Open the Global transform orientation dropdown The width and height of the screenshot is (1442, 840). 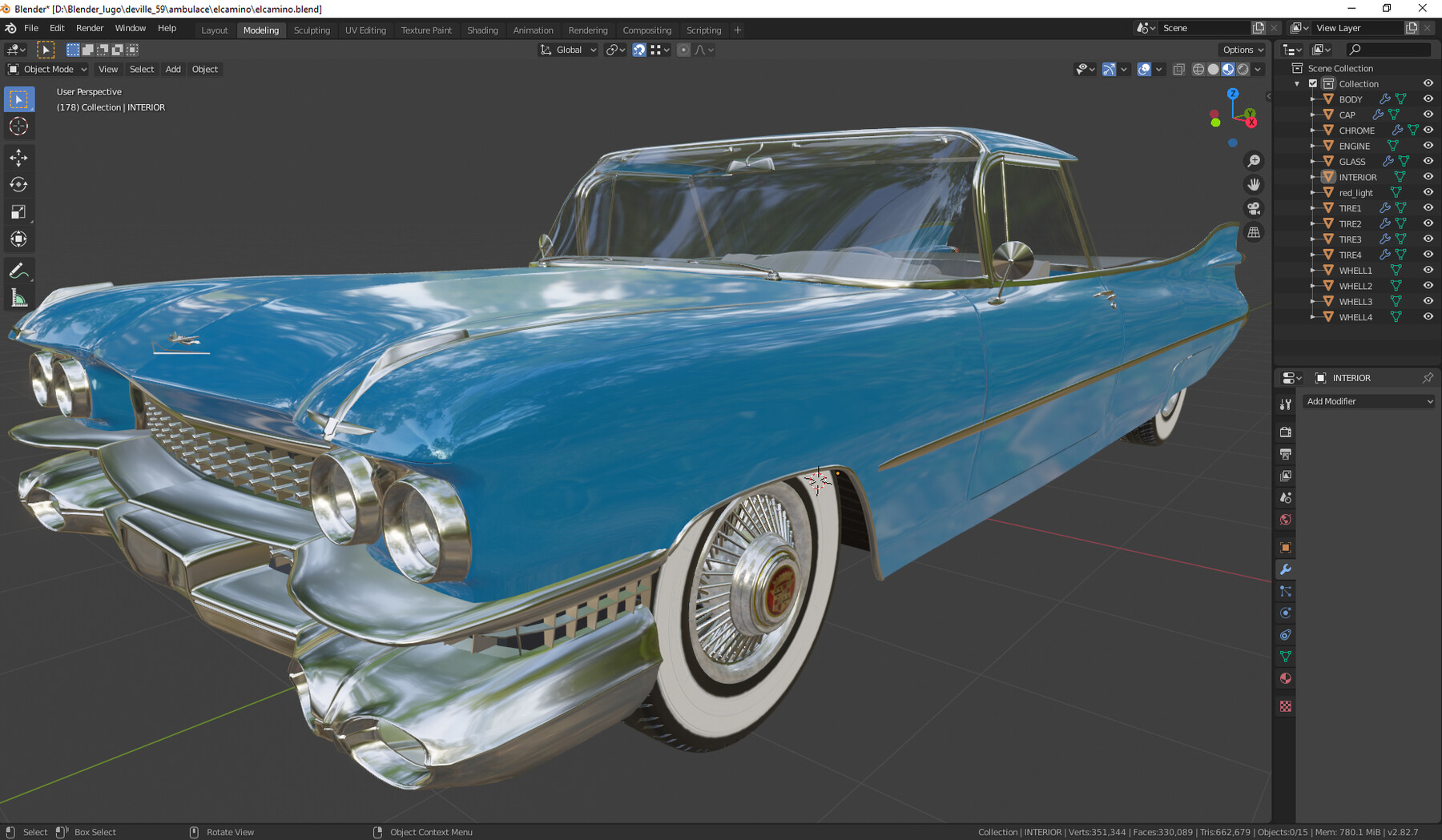(x=568, y=50)
